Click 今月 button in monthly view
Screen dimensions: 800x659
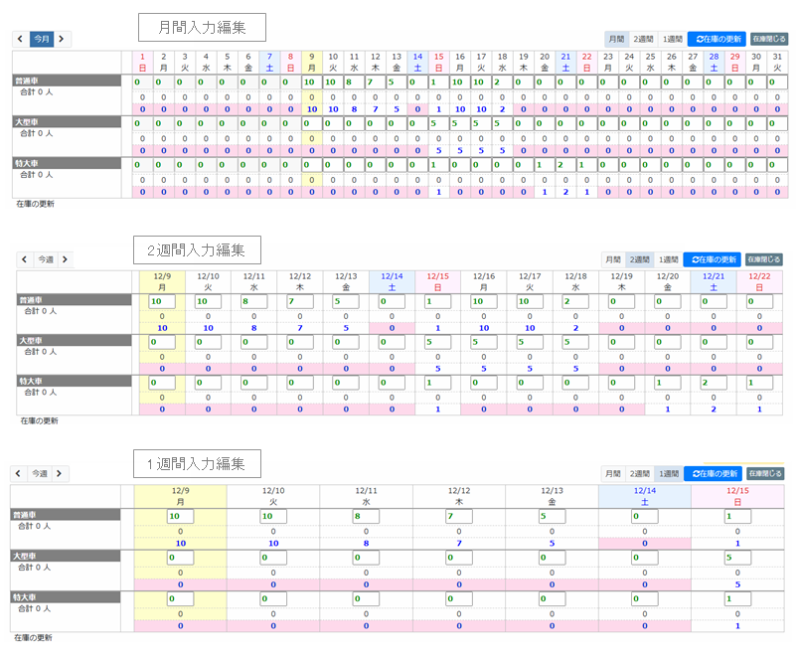tap(41, 39)
